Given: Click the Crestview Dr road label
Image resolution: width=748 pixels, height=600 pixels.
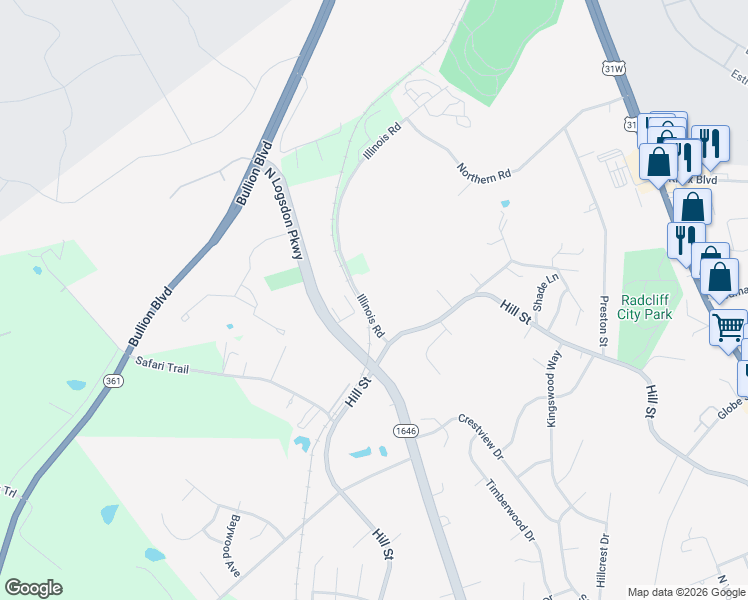Looking at the screenshot, I should [x=481, y=437].
